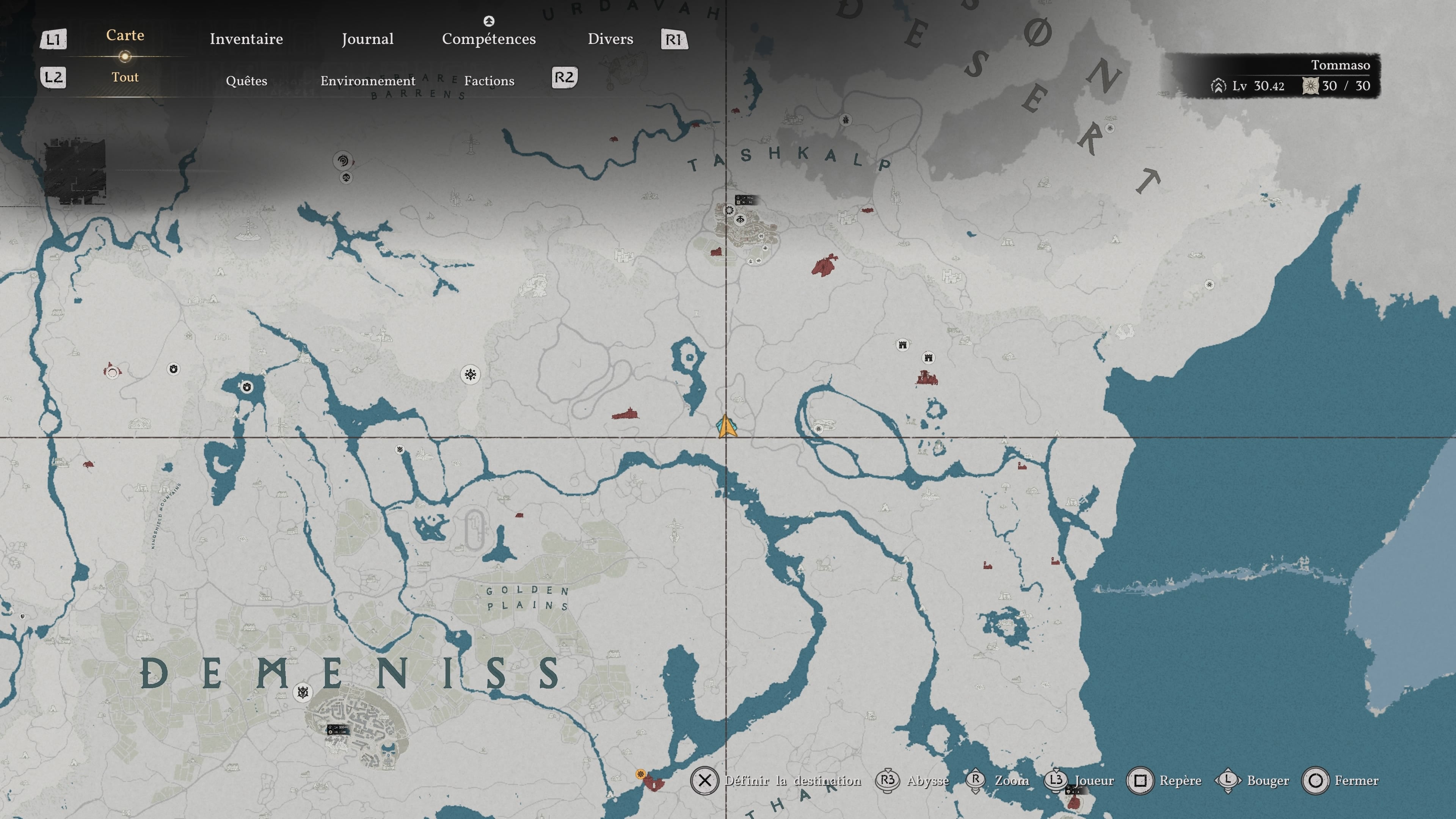1456x819 pixels.
Task: Select the Tout map filter
Action: click(x=125, y=77)
